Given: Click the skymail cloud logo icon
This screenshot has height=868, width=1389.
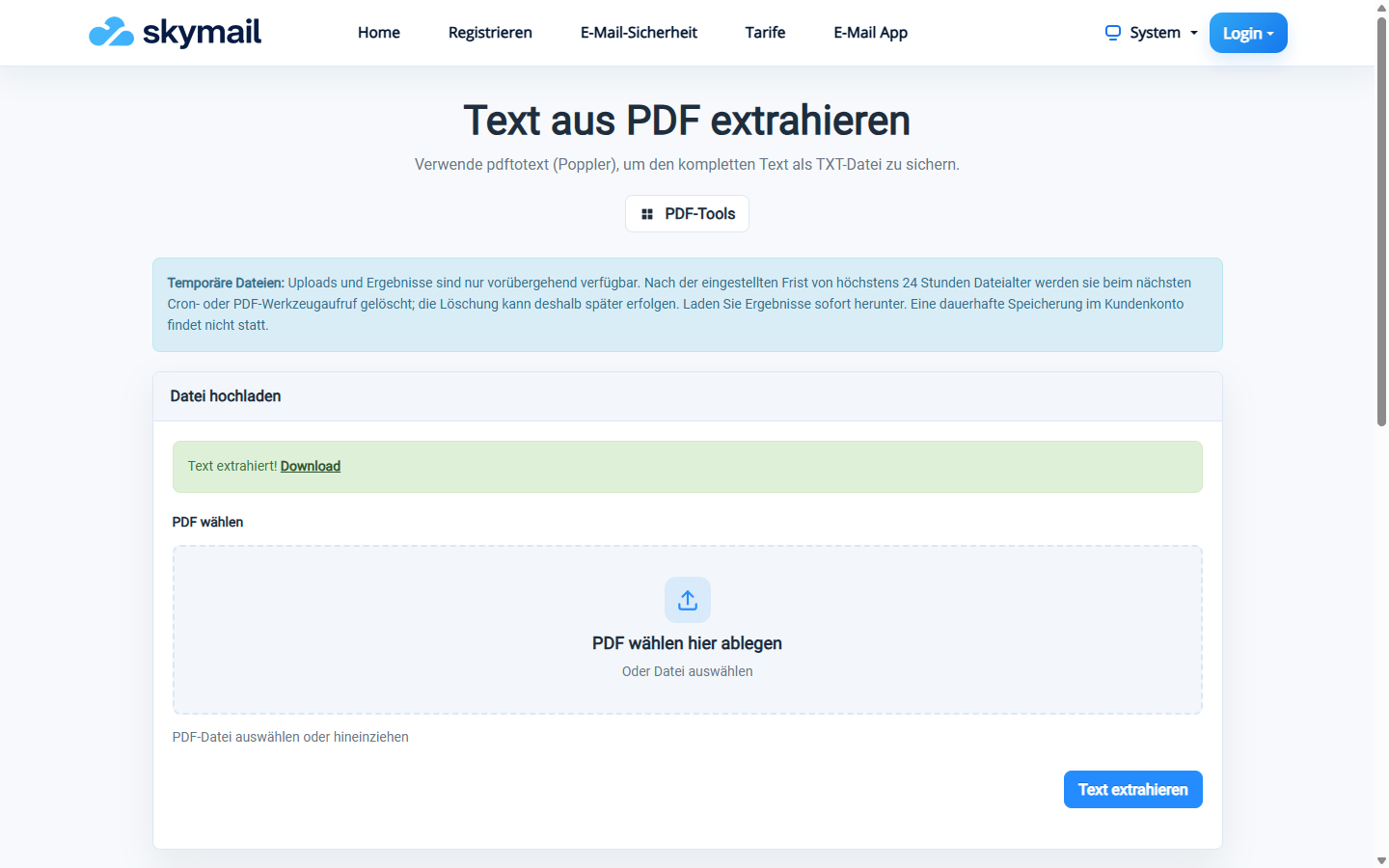Looking at the screenshot, I should tap(111, 32).
